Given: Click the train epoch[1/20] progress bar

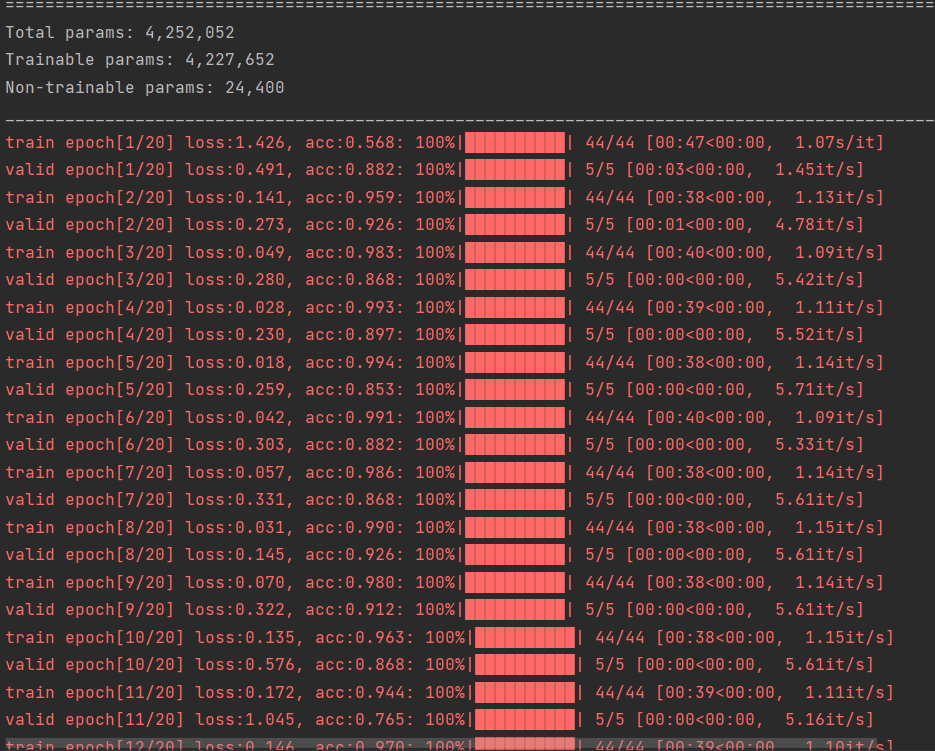Looking at the screenshot, I should (515, 143).
